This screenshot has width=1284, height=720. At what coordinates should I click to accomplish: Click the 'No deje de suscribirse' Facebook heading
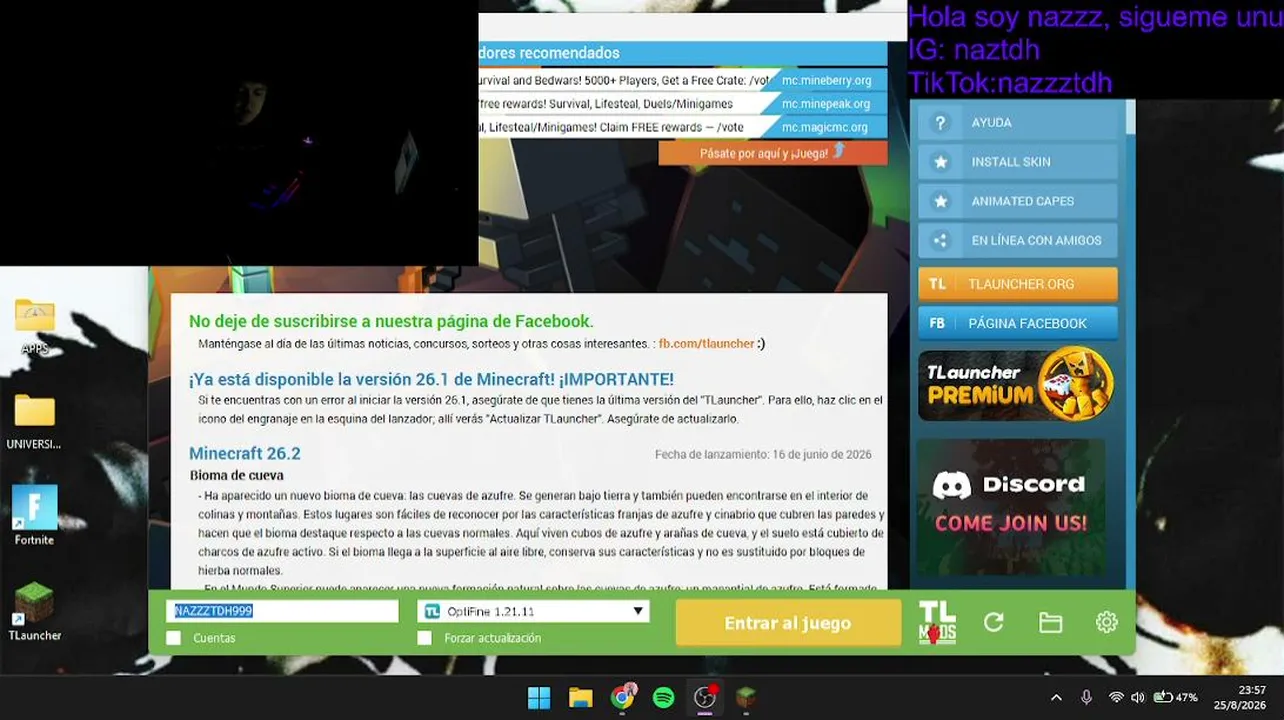391,321
